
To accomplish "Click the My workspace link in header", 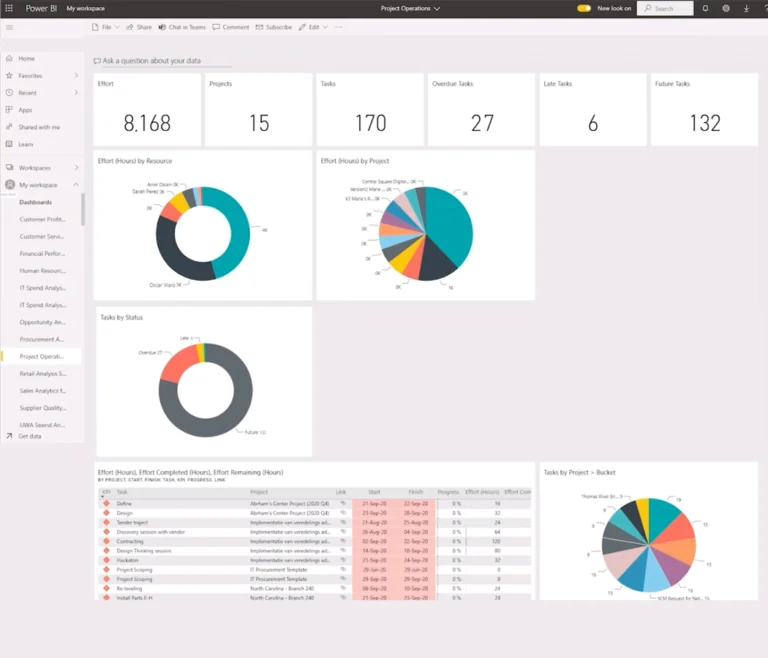I will tap(86, 8).
